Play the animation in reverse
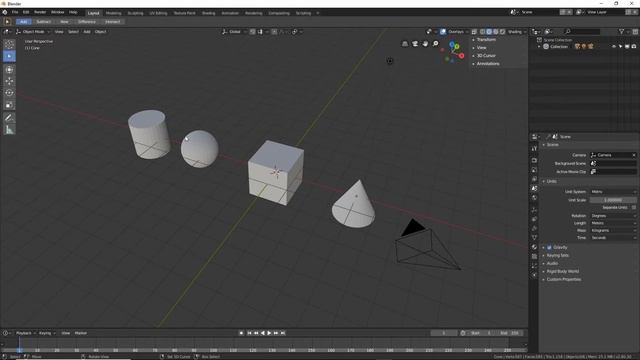Viewport: 640px width, 360px height. pos(263,333)
